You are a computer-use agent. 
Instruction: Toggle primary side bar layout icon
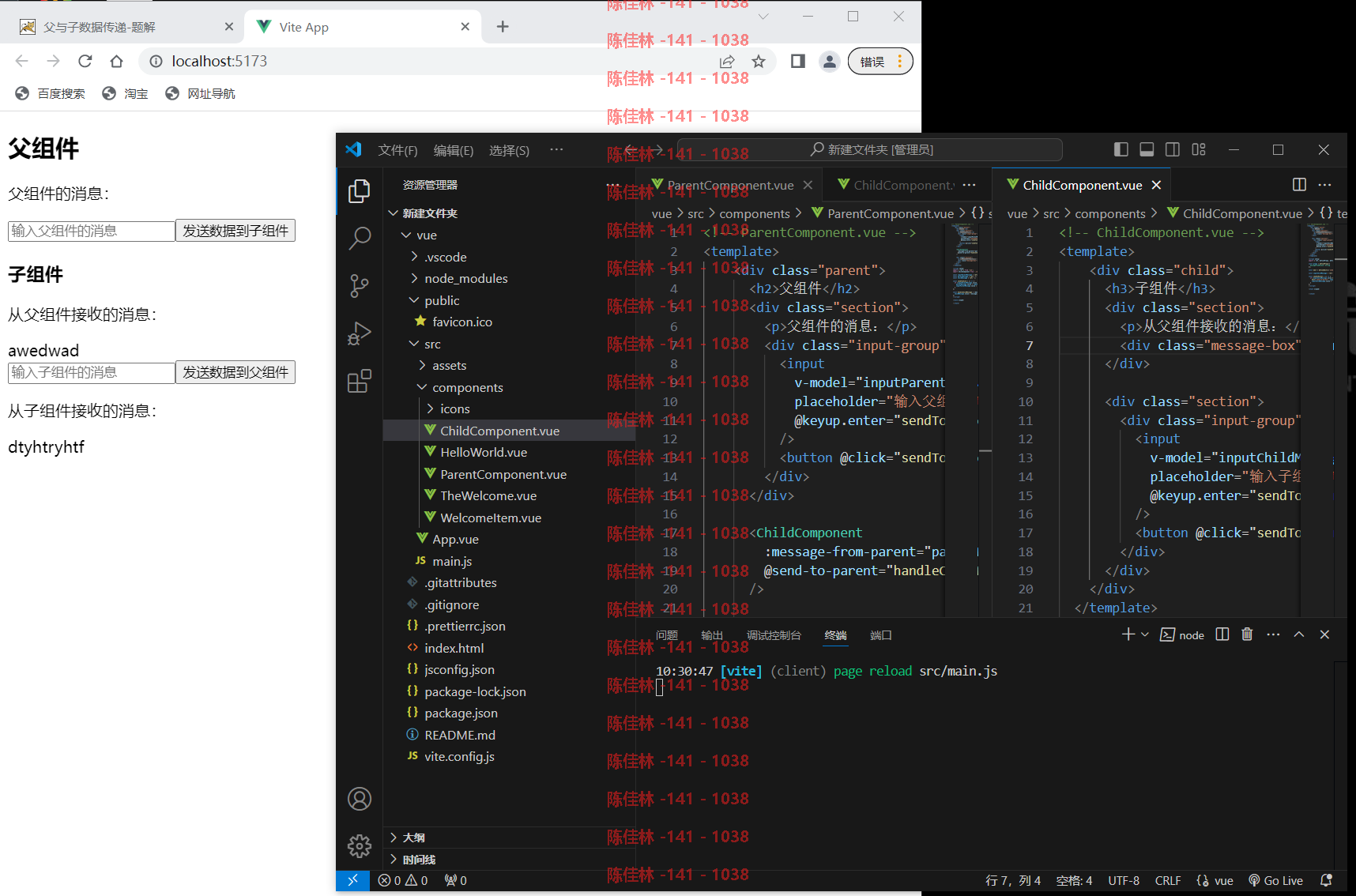[1121, 149]
